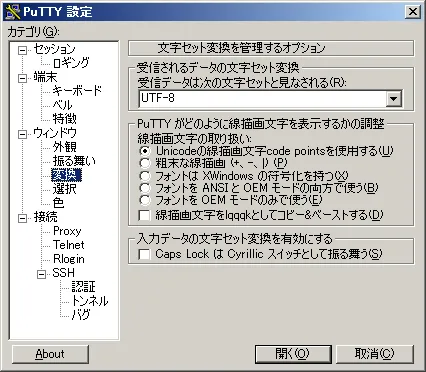
Task: Collapse the セッション tree node
Action: (x=22, y=50)
